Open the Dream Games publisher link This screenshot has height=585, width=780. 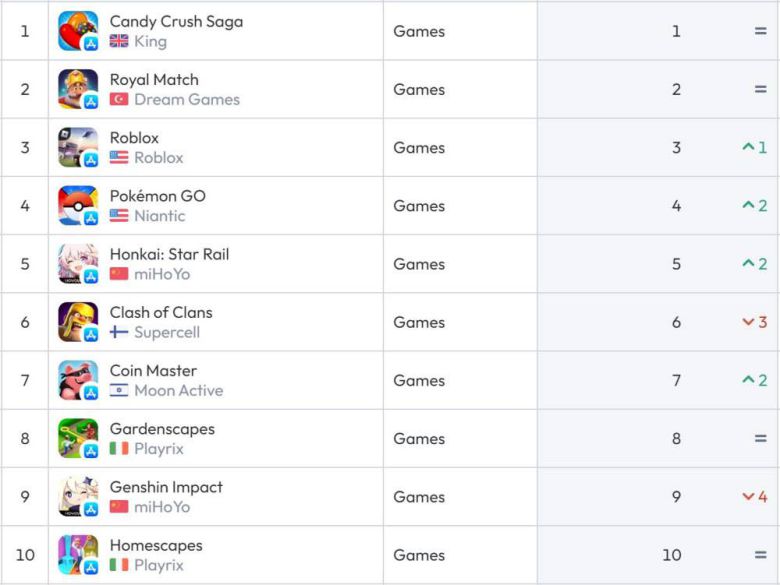point(186,99)
